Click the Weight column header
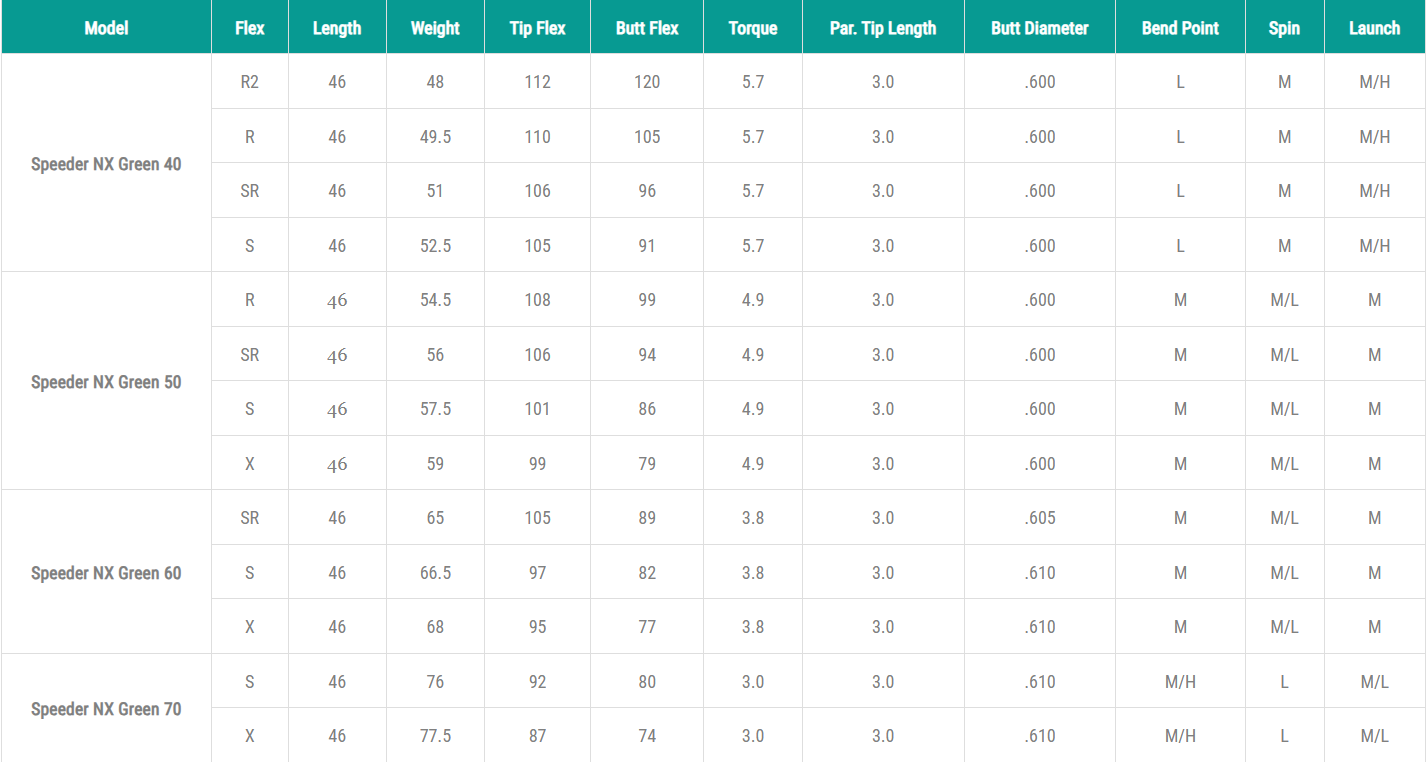Viewport: 1427px width, 762px height. point(435,28)
